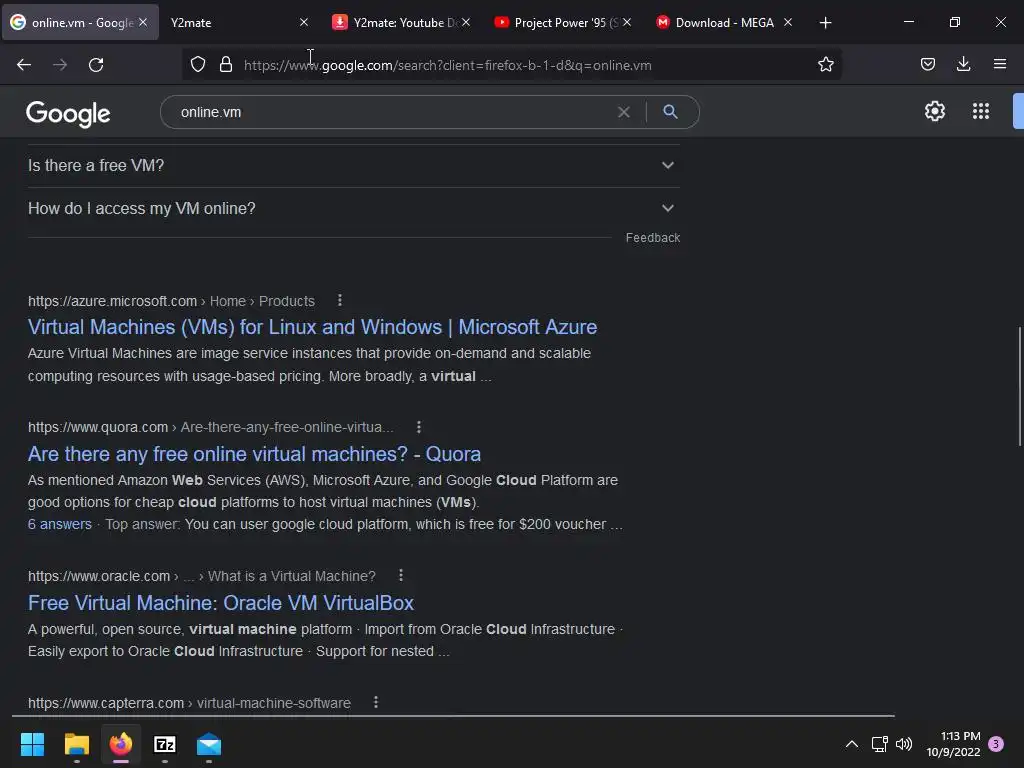Image resolution: width=1024 pixels, height=768 pixels.
Task: Go back to the previous page
Action: pyautogui.click(x=24, y=65)
